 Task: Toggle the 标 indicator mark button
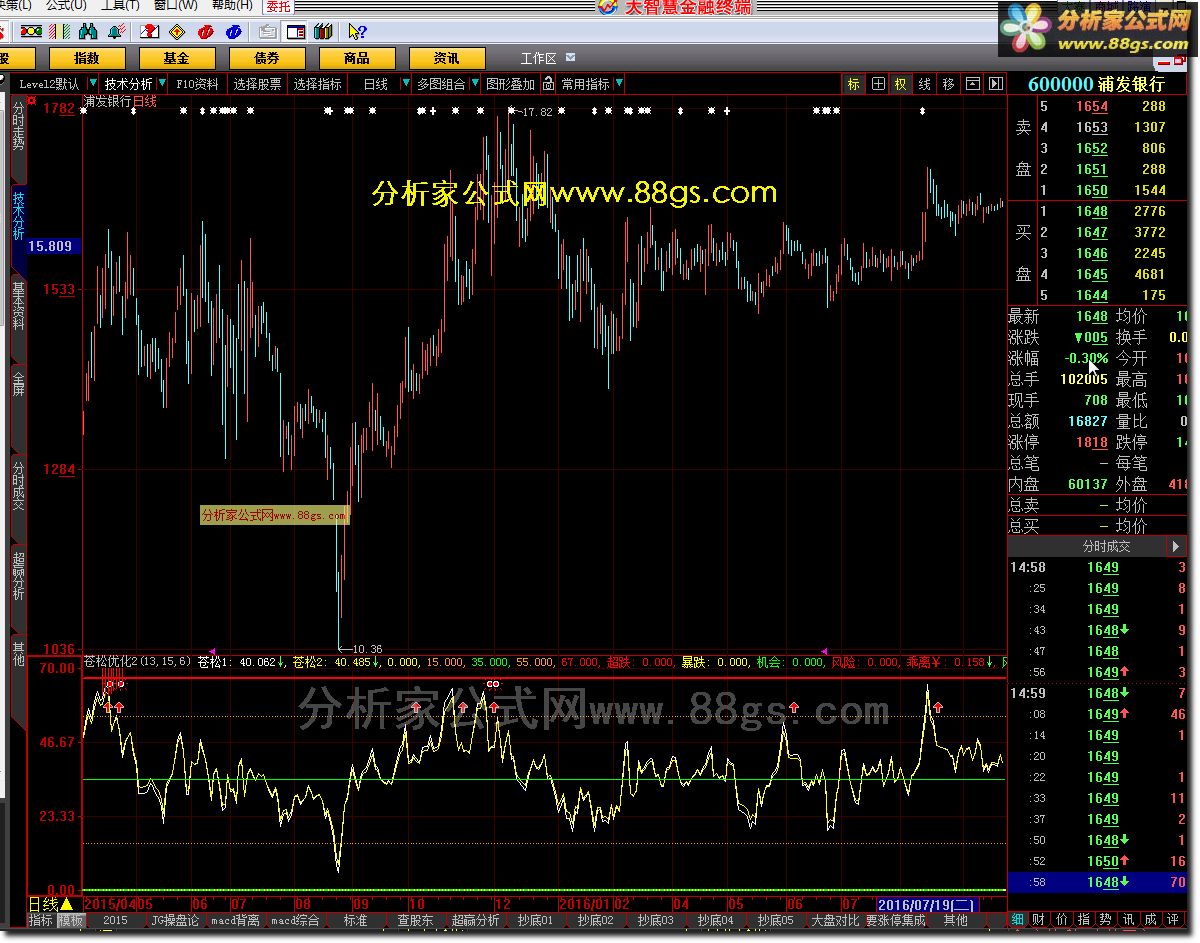click(x=854, y=84)
